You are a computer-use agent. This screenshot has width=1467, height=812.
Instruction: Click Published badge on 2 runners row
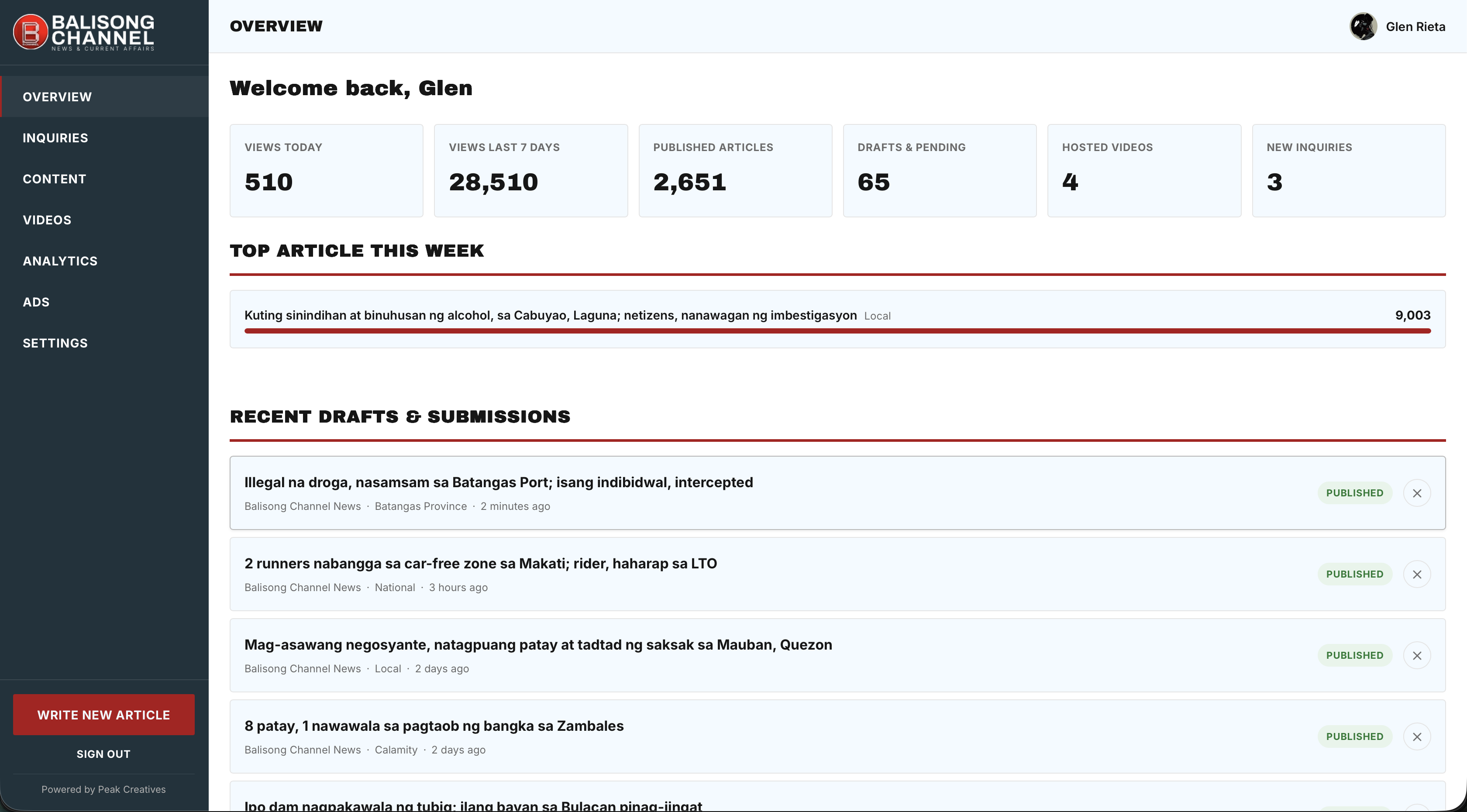click(x=1354, y=575)
